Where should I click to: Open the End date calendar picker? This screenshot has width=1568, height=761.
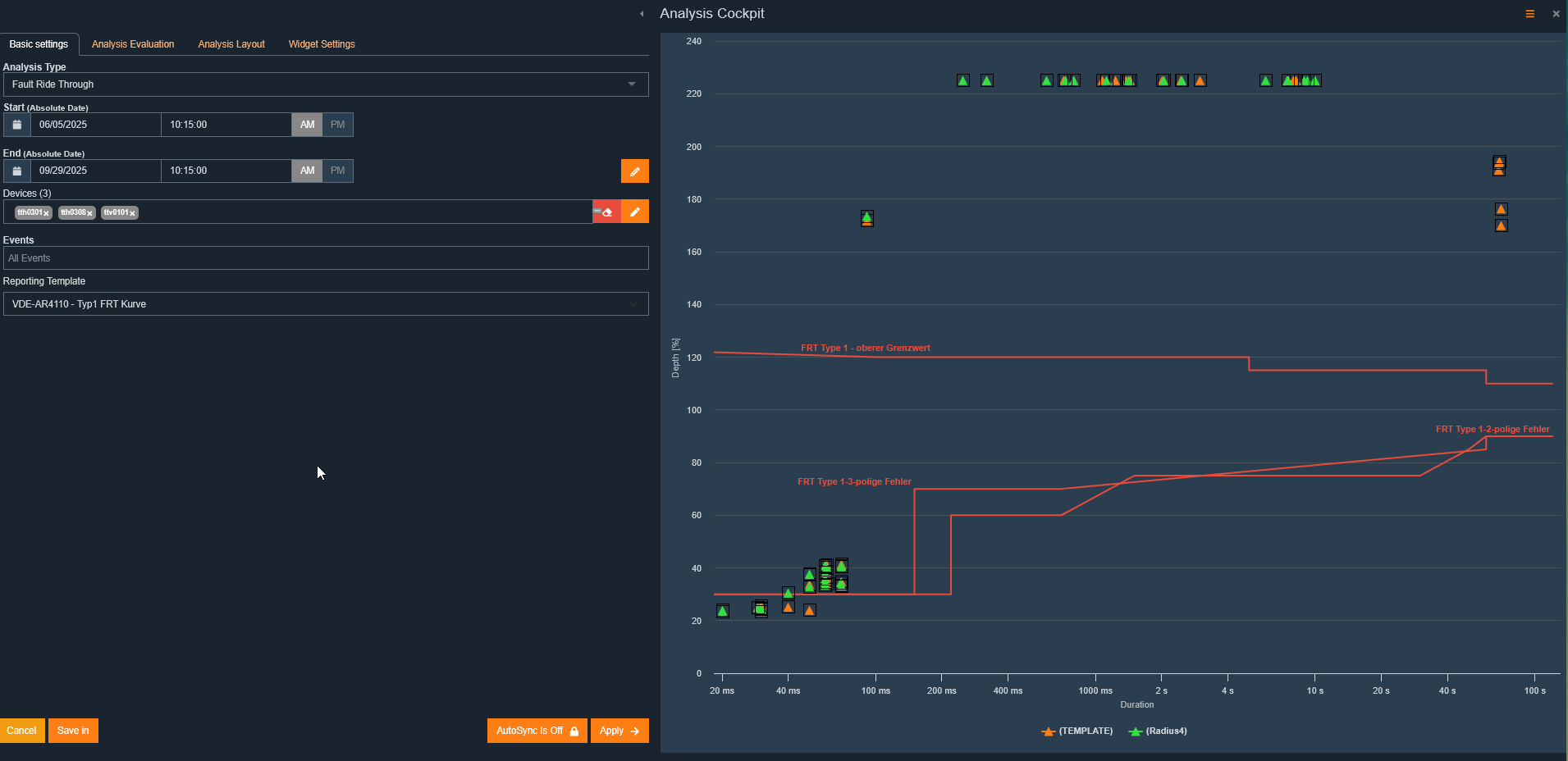coord(16,170)
